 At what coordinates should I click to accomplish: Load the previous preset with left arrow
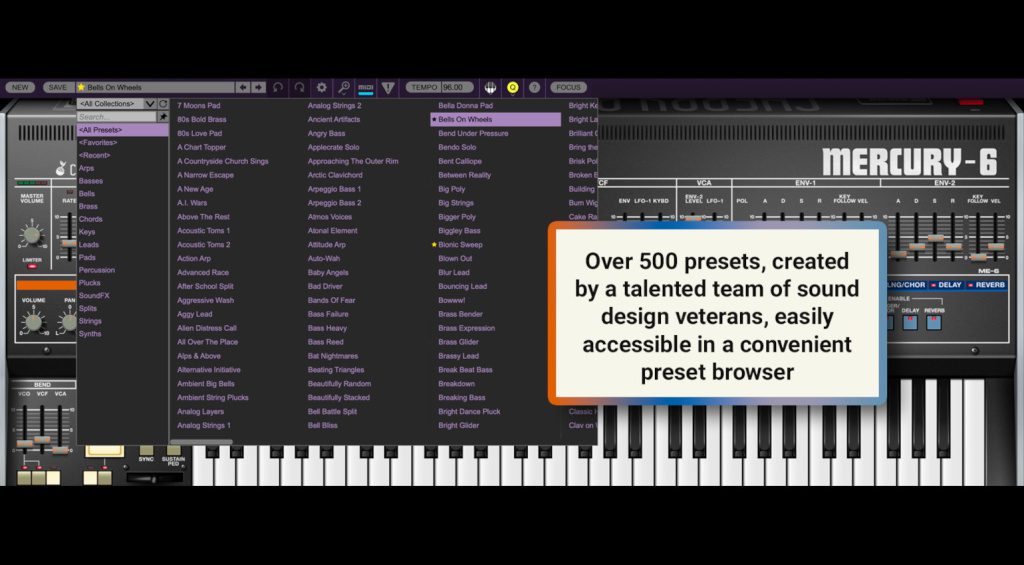(243, 88)
